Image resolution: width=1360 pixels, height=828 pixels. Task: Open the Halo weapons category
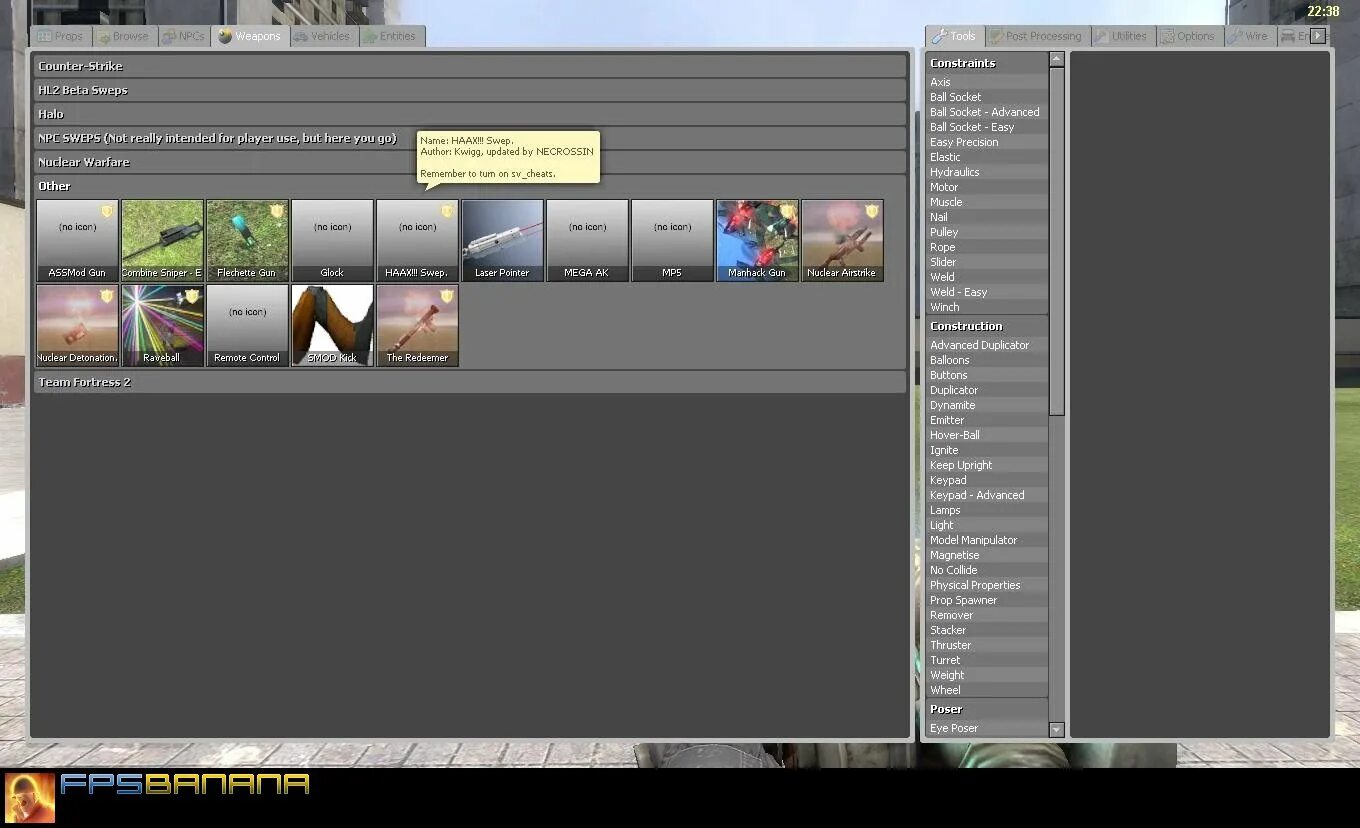click(x=470, y=114)
